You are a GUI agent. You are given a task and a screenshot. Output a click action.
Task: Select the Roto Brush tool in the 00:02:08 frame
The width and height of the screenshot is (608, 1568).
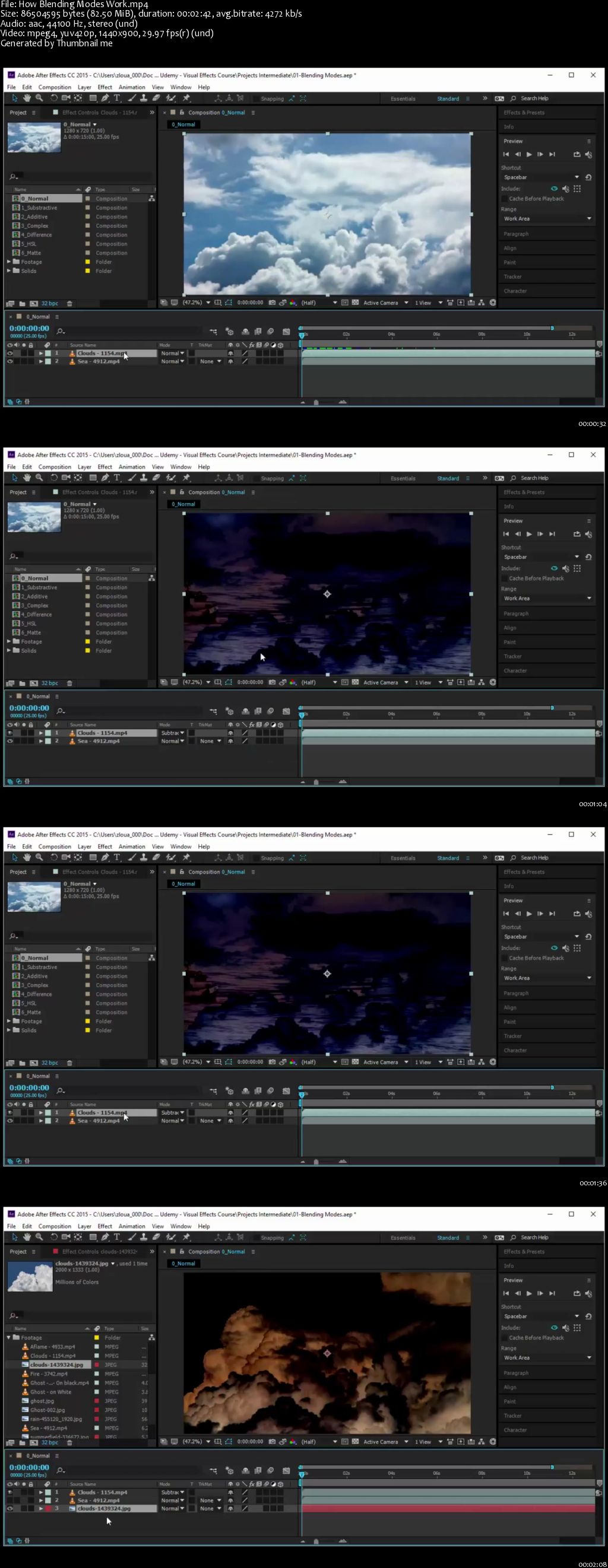171,1238
